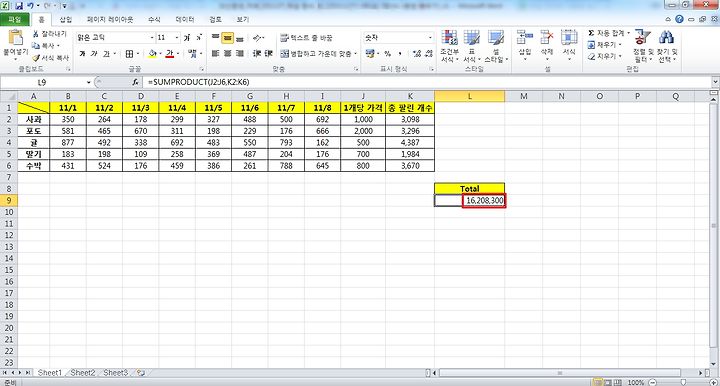Click the Insert Function fx button
Screen dimensions: 720x386
pos(135,82)
